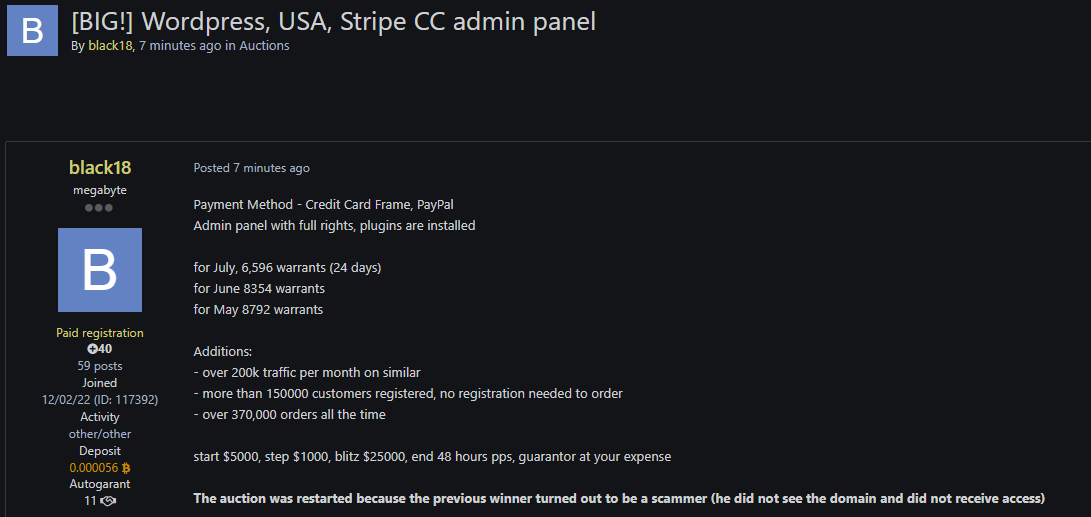Click the bold auction restarted notice
This screenshot has height=517, width=1091.
619,498
